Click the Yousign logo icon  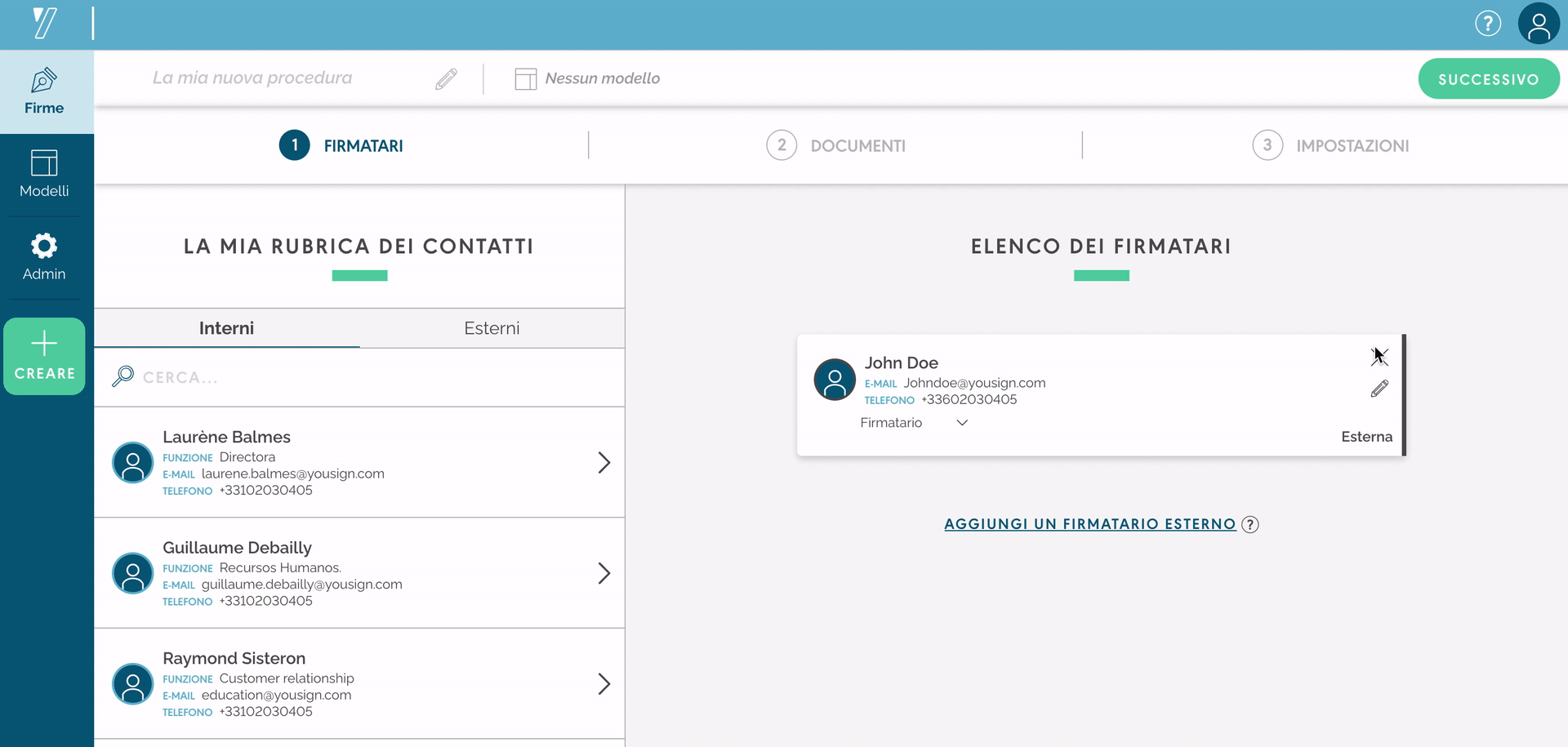click(x=45, y=23)
